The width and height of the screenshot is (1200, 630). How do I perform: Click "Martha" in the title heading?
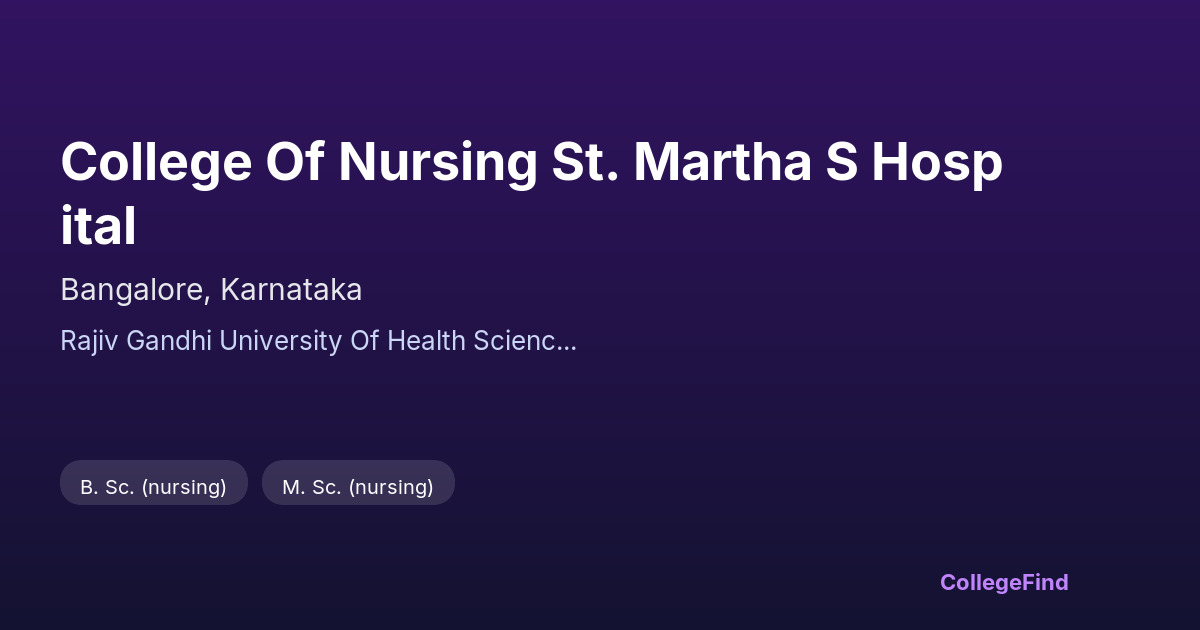click(722, 163)
